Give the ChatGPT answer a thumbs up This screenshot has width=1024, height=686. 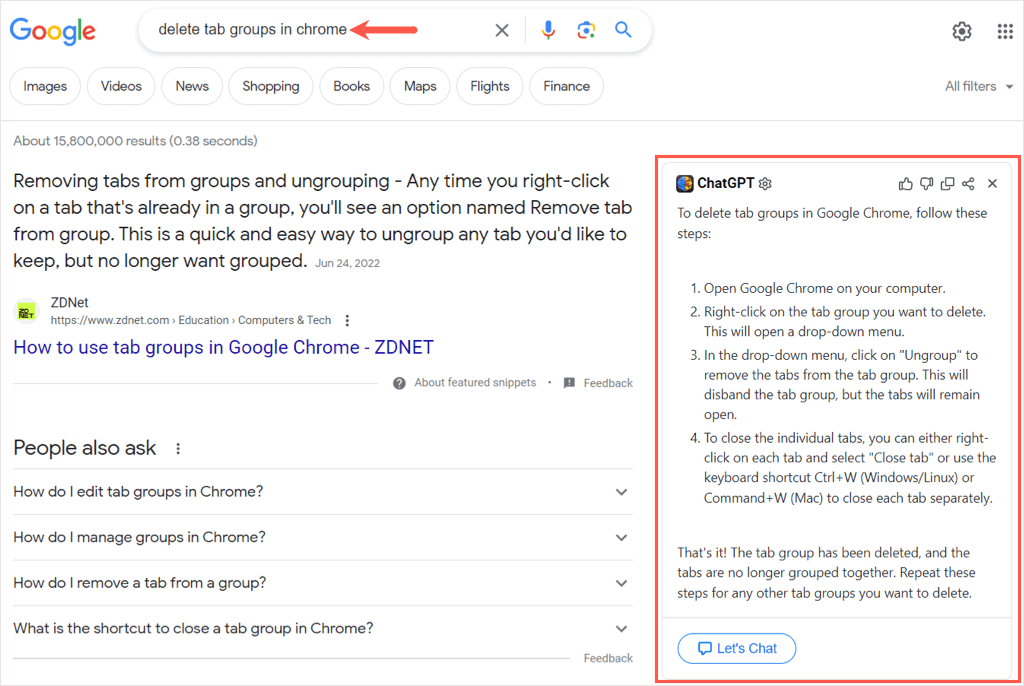pyautogui.click(x=906, y=183)
